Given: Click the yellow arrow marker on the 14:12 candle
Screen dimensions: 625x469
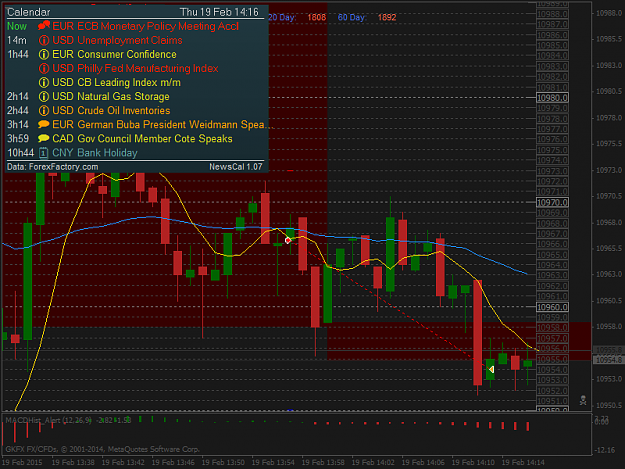Looking at the screenshot, I should coord(491,370).
